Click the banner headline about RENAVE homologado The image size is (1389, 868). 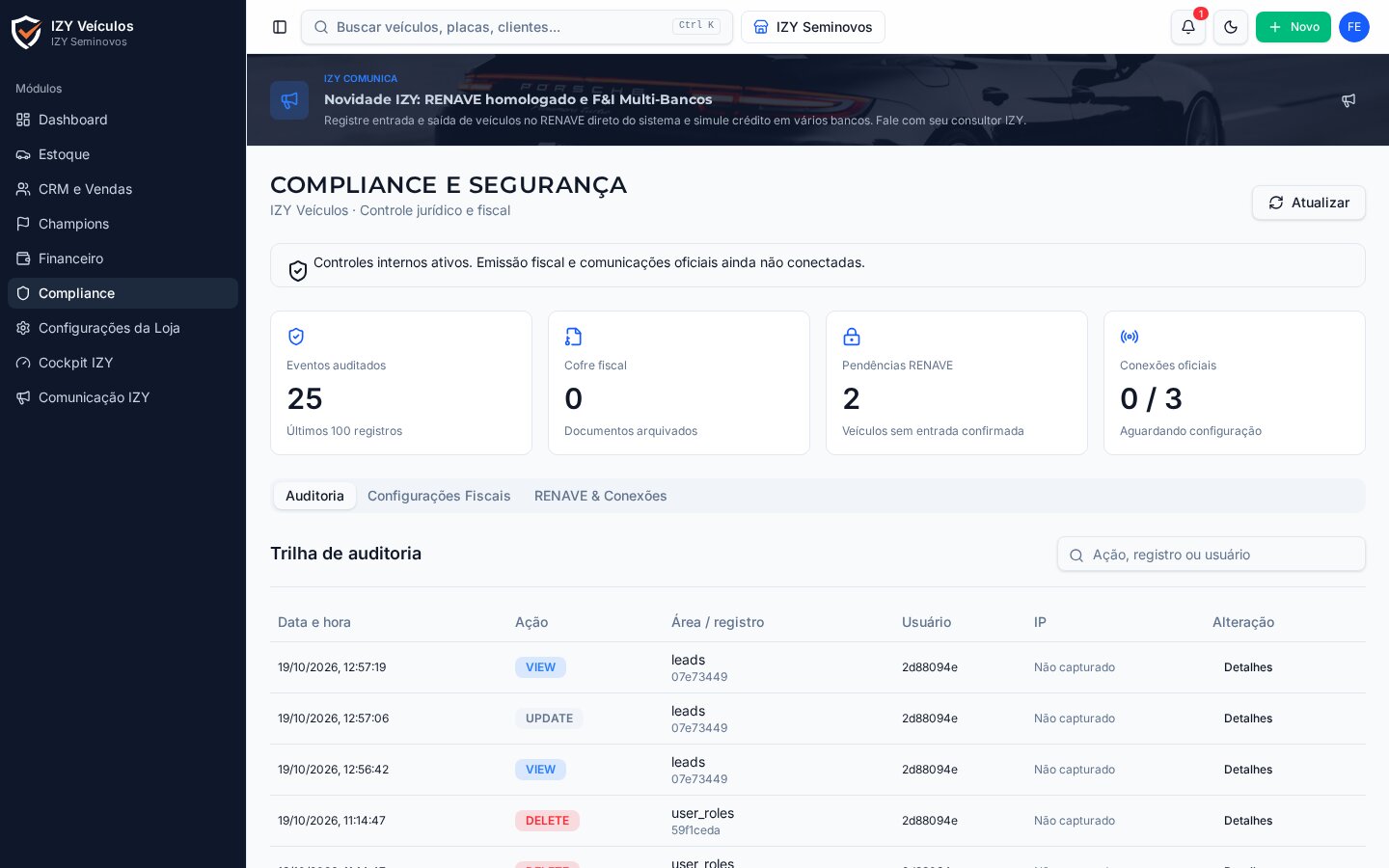518,99
